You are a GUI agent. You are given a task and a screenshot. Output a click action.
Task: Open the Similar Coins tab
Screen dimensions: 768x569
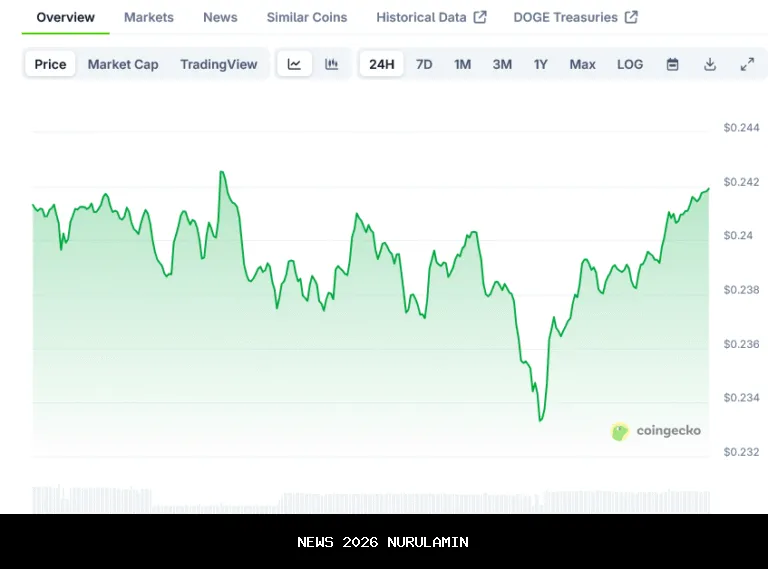(x=307, y=17)
